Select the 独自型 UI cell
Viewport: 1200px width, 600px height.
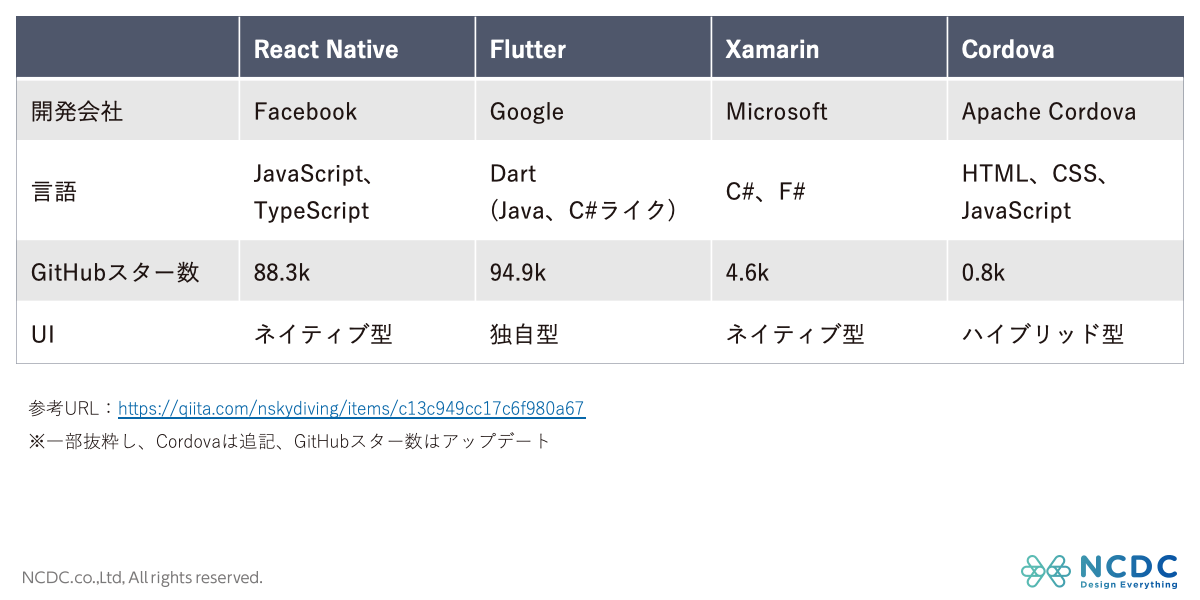524,334
